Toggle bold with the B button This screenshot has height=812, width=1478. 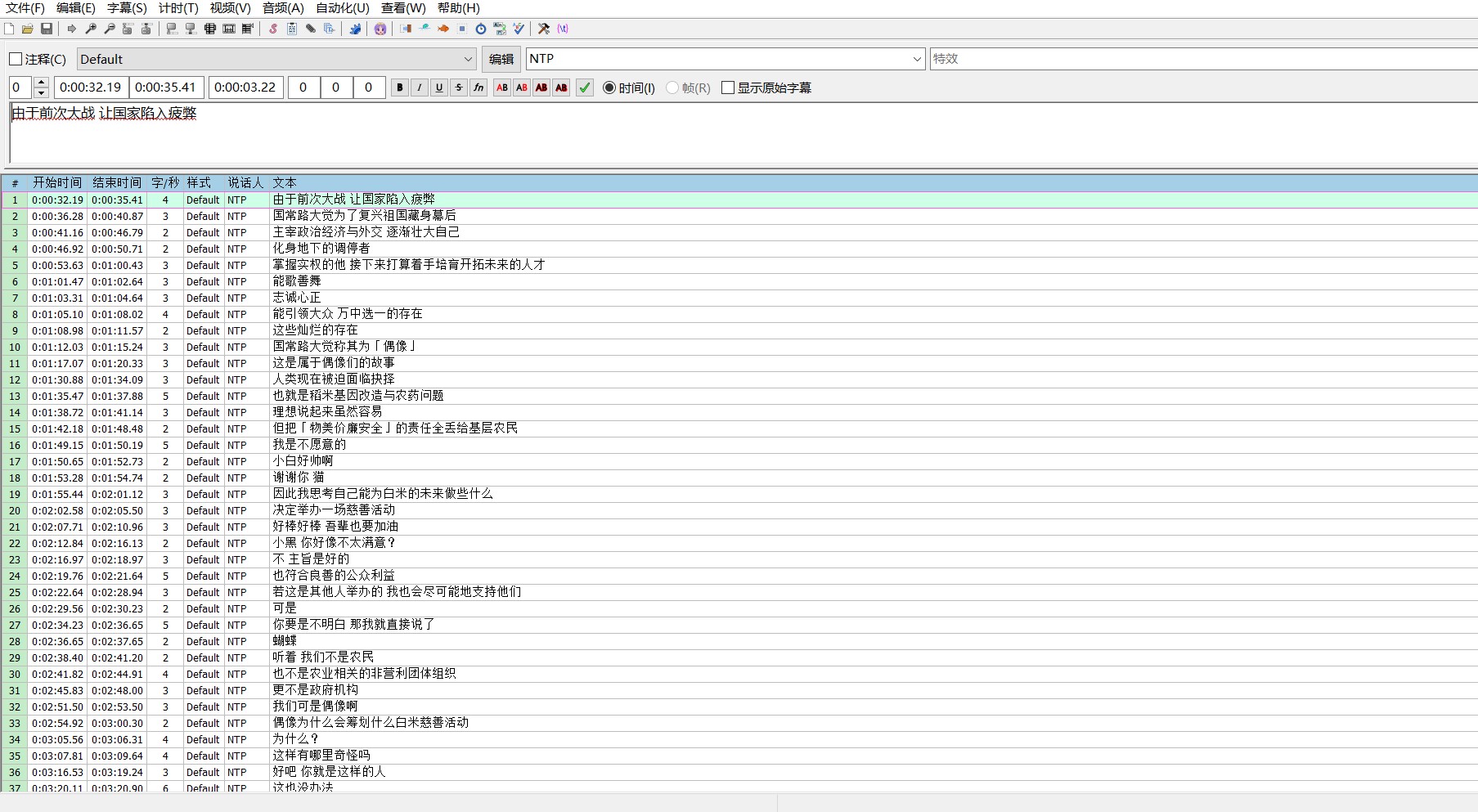pyautogui.click(x=400, y=87)
